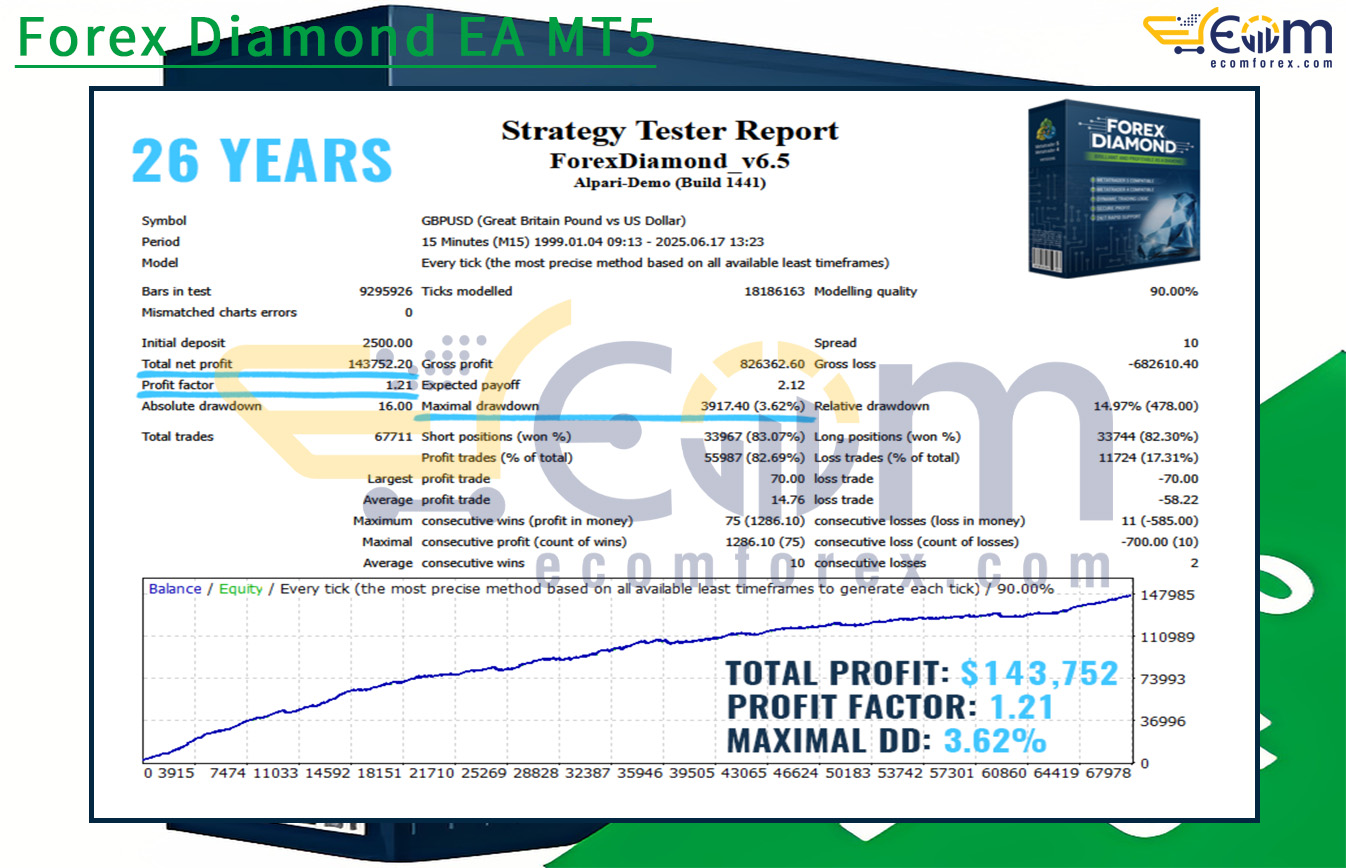Image resolution: width=1346 pixels, height=868 pixels.
Task: Click the Profit factor value 1.21
Action: tap(398, 385)
